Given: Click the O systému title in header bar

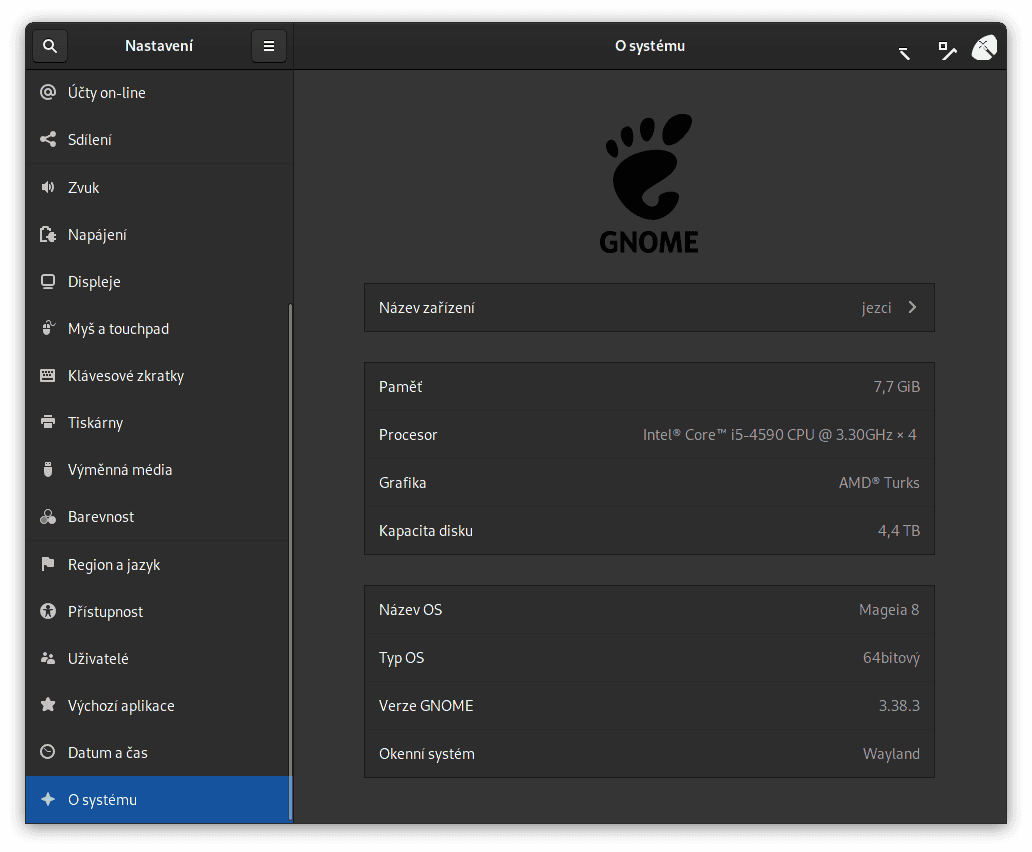Looking at the screenshot, I should tap(650, 46).
